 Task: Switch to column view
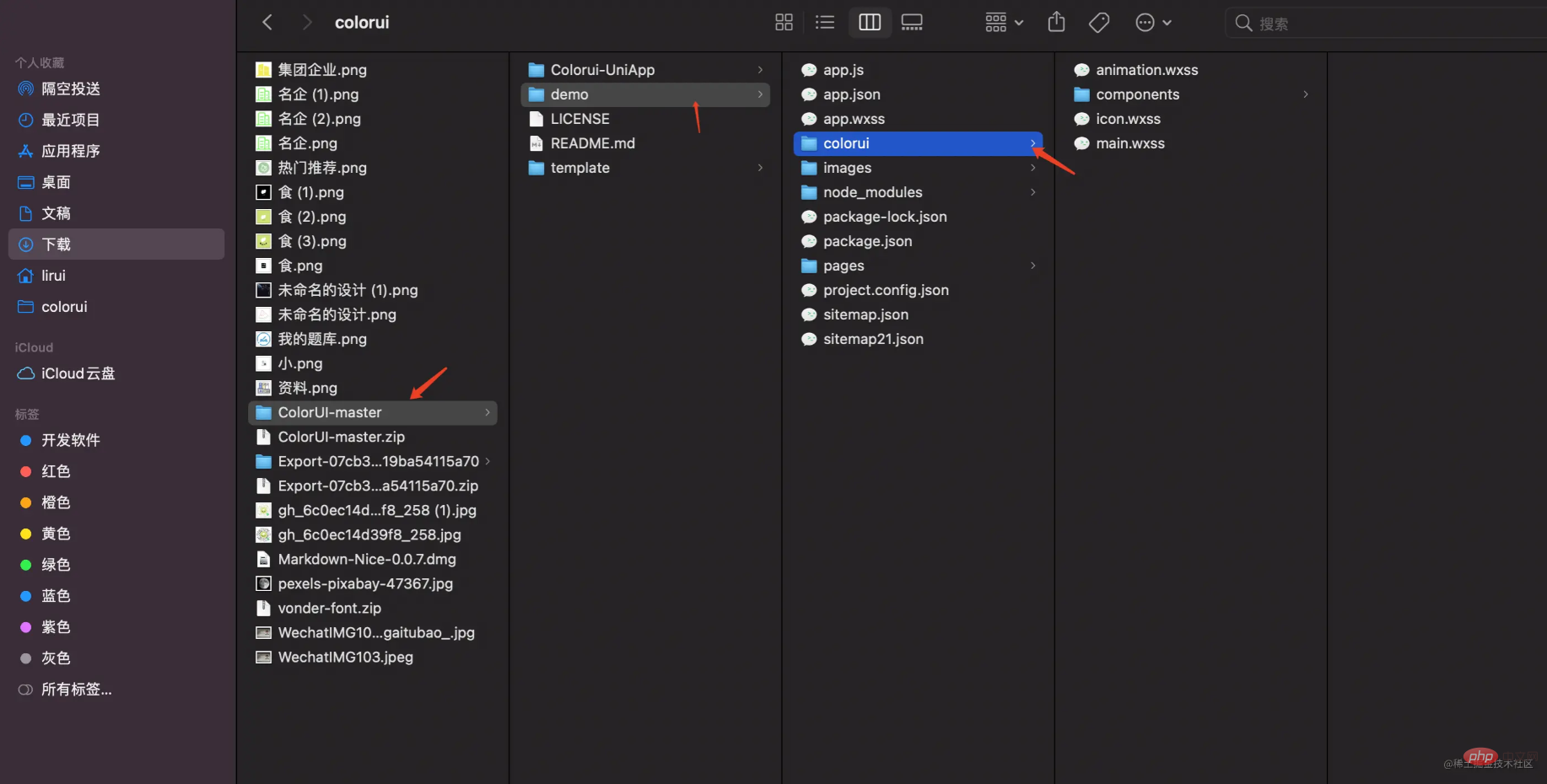(870, 23)
